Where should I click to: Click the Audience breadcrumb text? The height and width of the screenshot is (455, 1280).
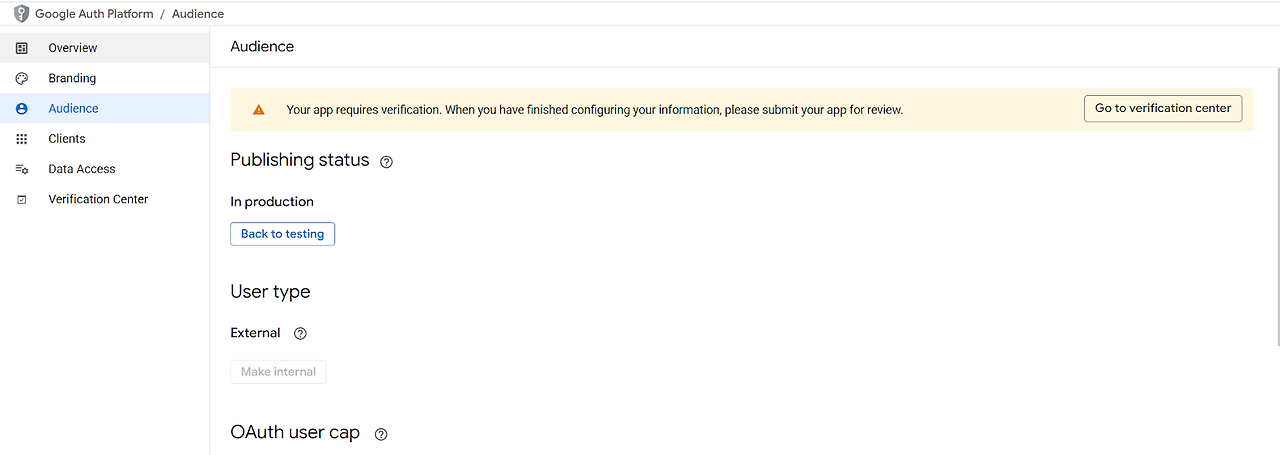click(198, 14)
